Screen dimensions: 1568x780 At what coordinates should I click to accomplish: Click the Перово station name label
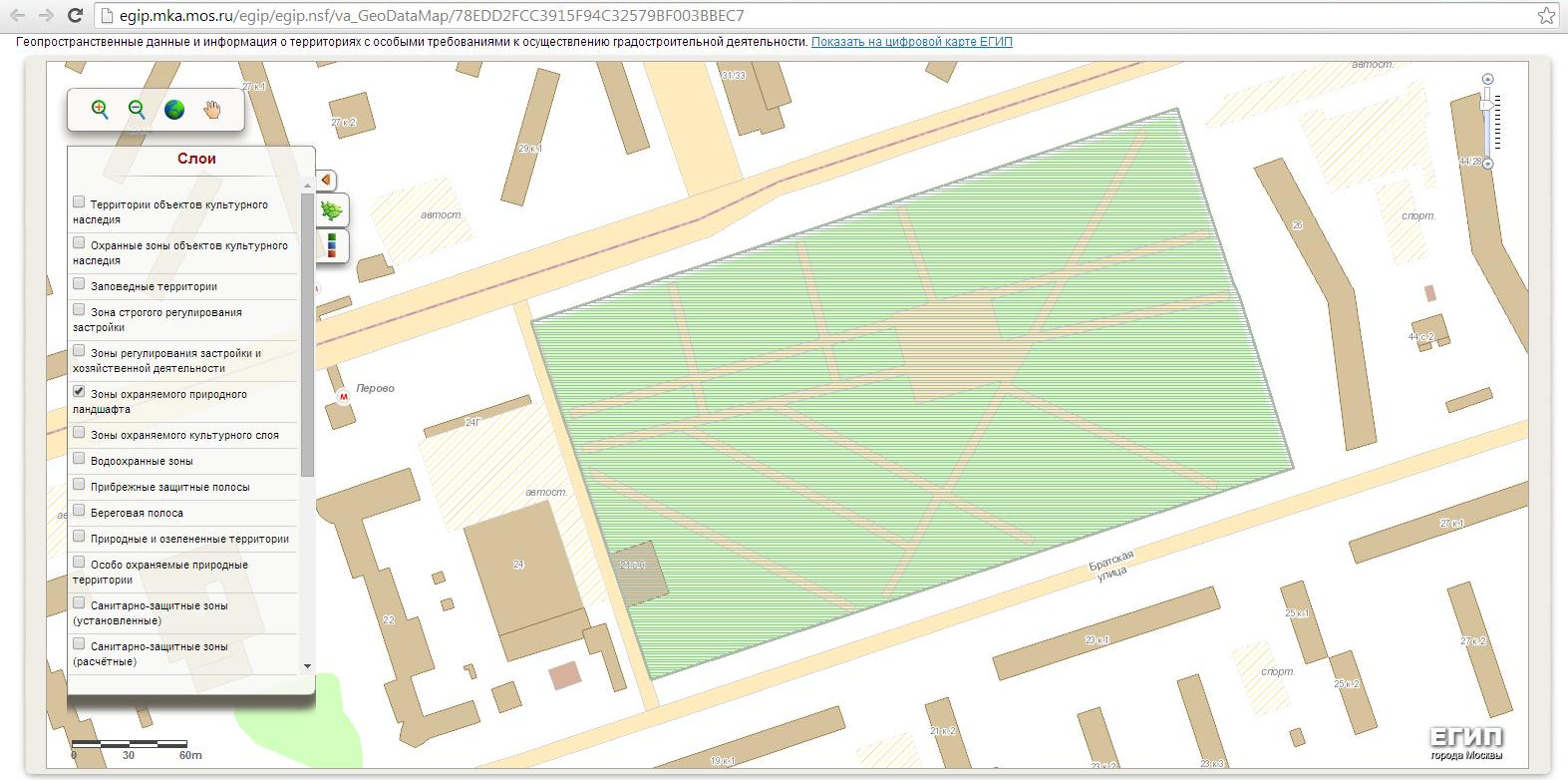[x=375, y=388]
